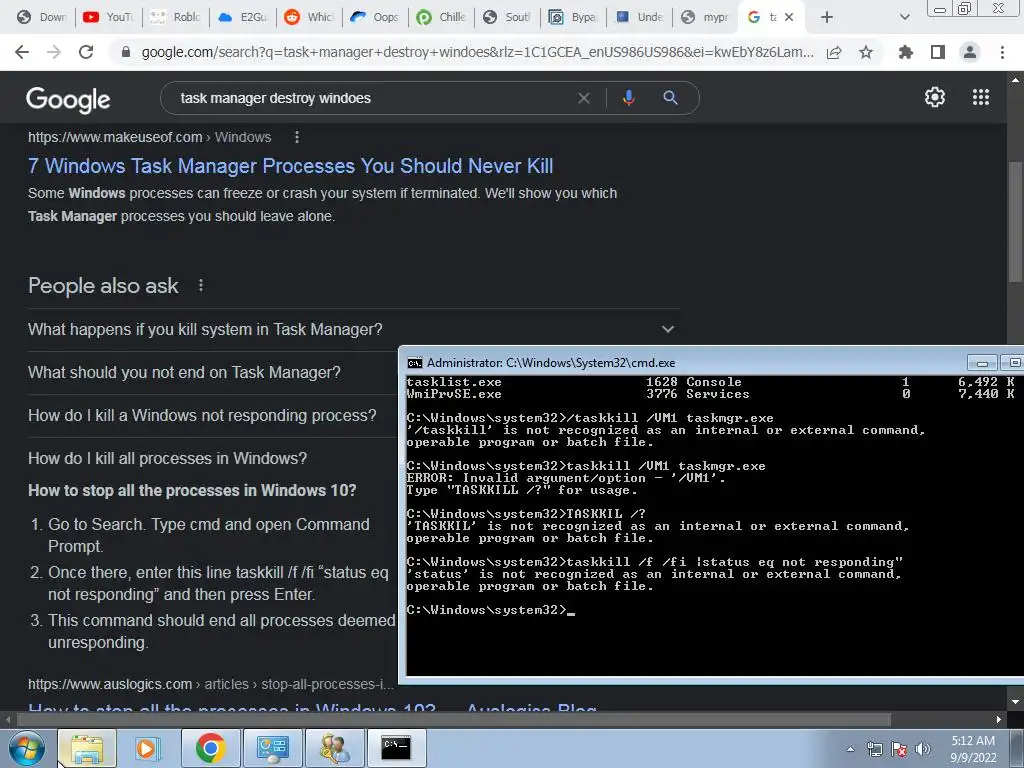This screenshot has height=768, width=1024.
Task: Open the Chrome profile avatar
Action: [970, 52]
